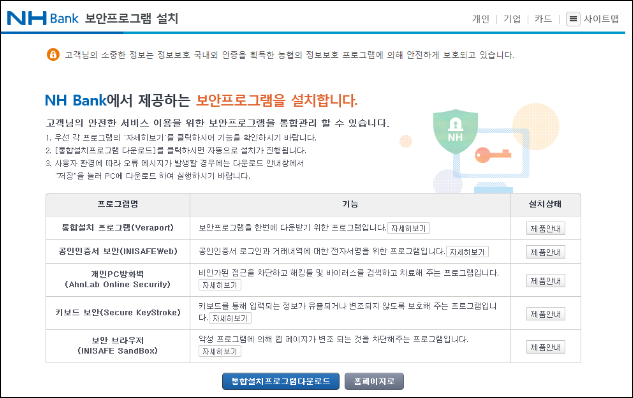633x398 pixels.
Task: Click 자세히보기 for INISAFEWeb certificate security
Action: pyautogui.click(x=467, y=252)
